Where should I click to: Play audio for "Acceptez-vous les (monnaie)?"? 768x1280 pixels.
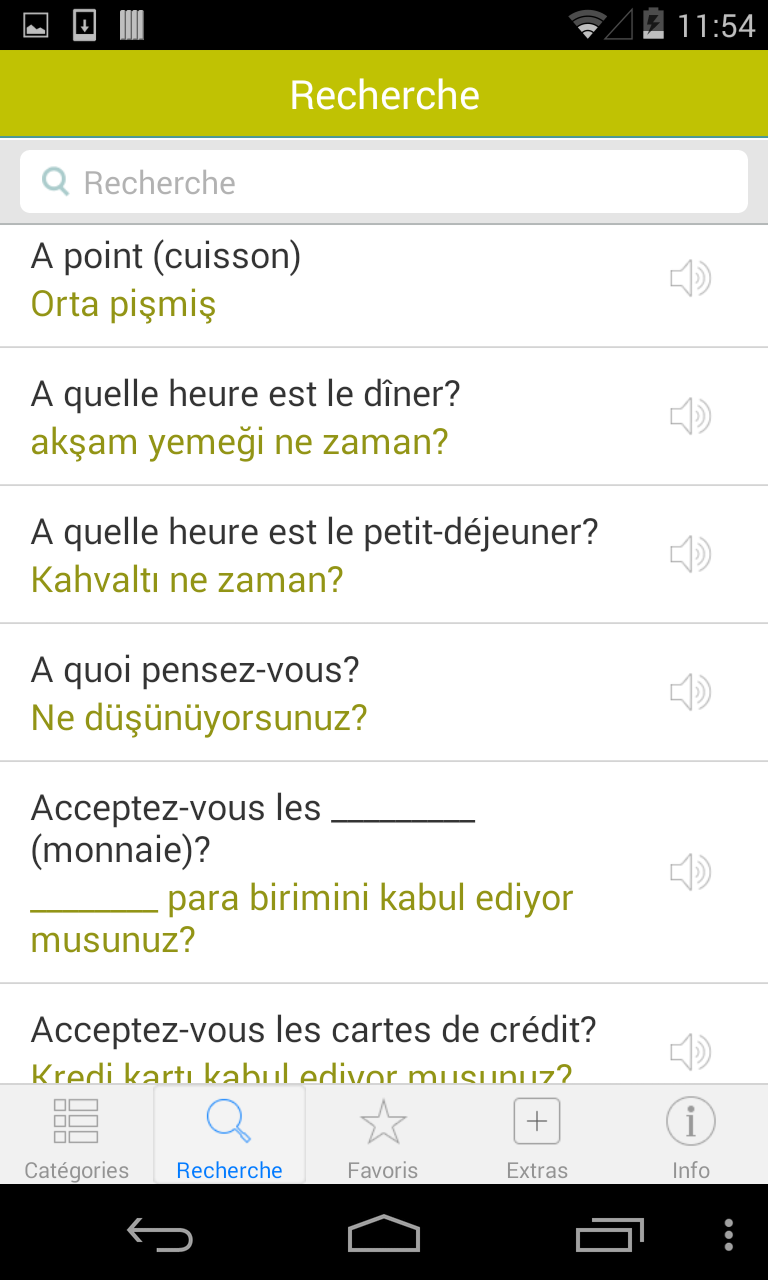[690, 872]
